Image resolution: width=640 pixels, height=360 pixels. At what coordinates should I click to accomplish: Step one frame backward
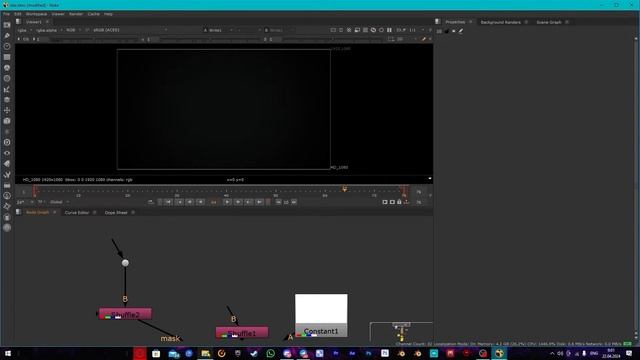click(x=190, y=202)
